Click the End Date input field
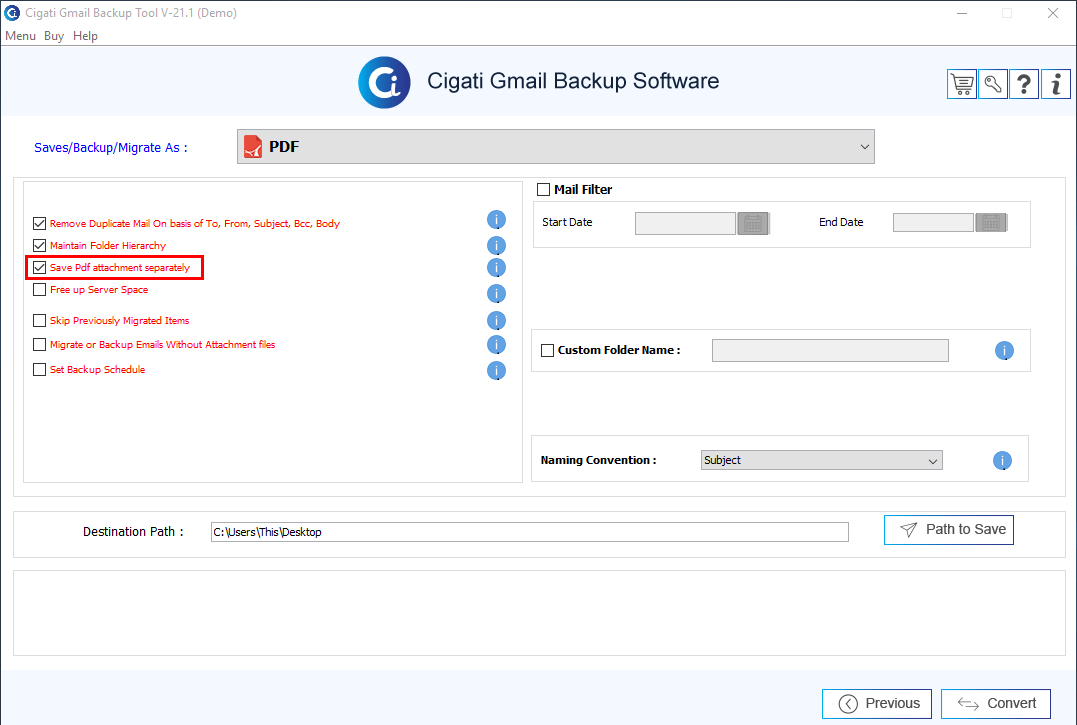Screen dimensions: 1077x725 click(933, 222)
